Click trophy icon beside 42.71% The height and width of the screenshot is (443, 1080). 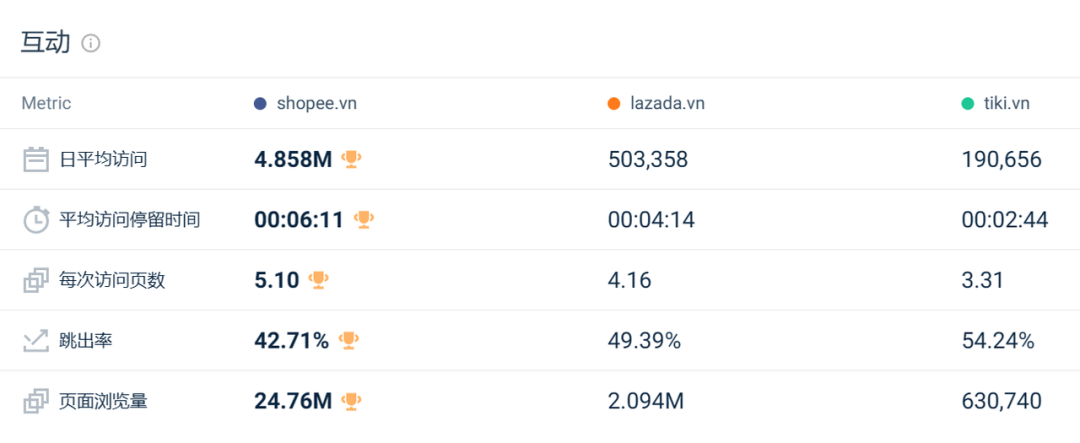(x=348, y=341)
